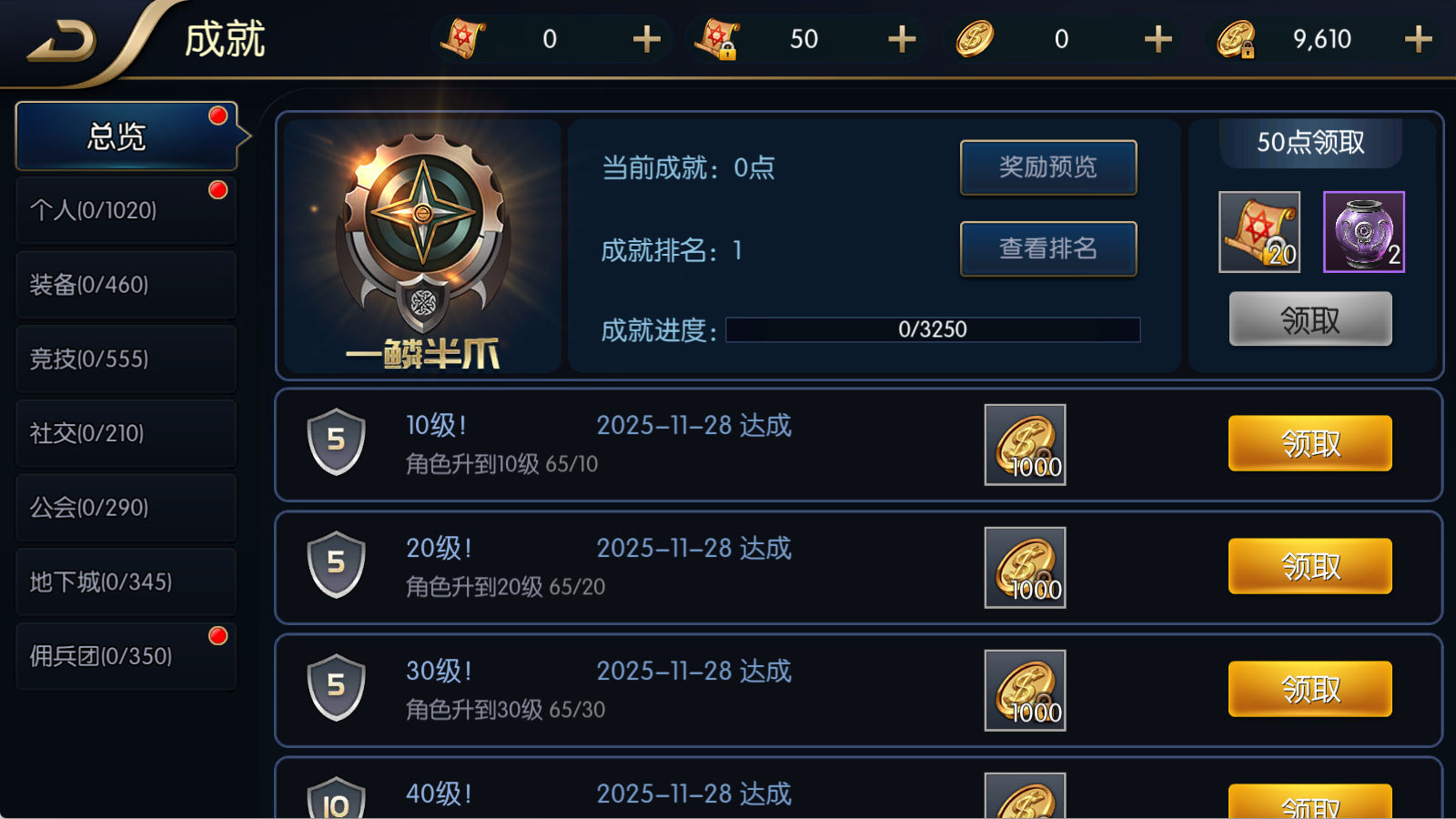
Task: Switch to 个人(0/1020) category
Action: (126, 210)
